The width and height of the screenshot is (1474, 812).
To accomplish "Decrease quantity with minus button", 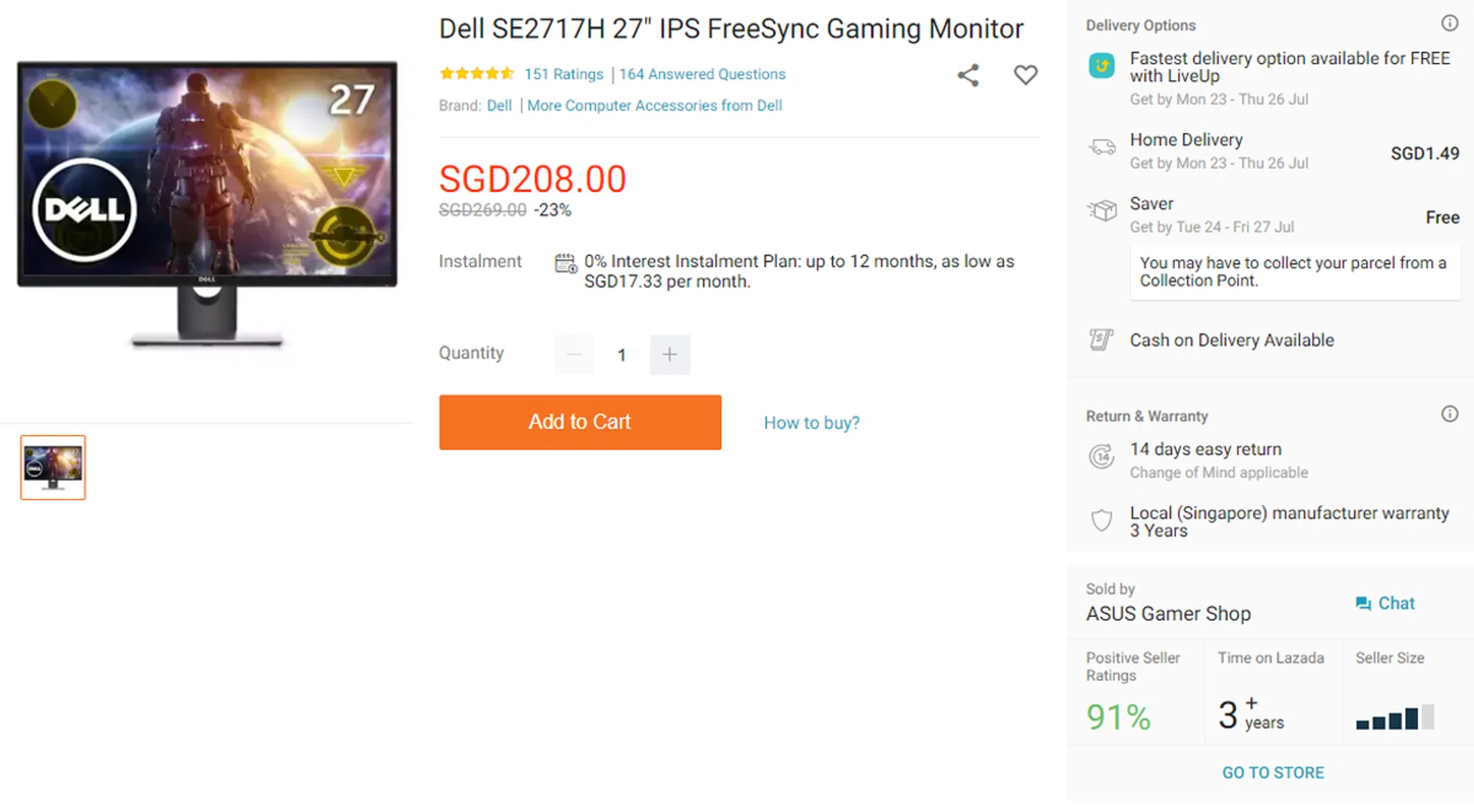I will pos(574,355).
